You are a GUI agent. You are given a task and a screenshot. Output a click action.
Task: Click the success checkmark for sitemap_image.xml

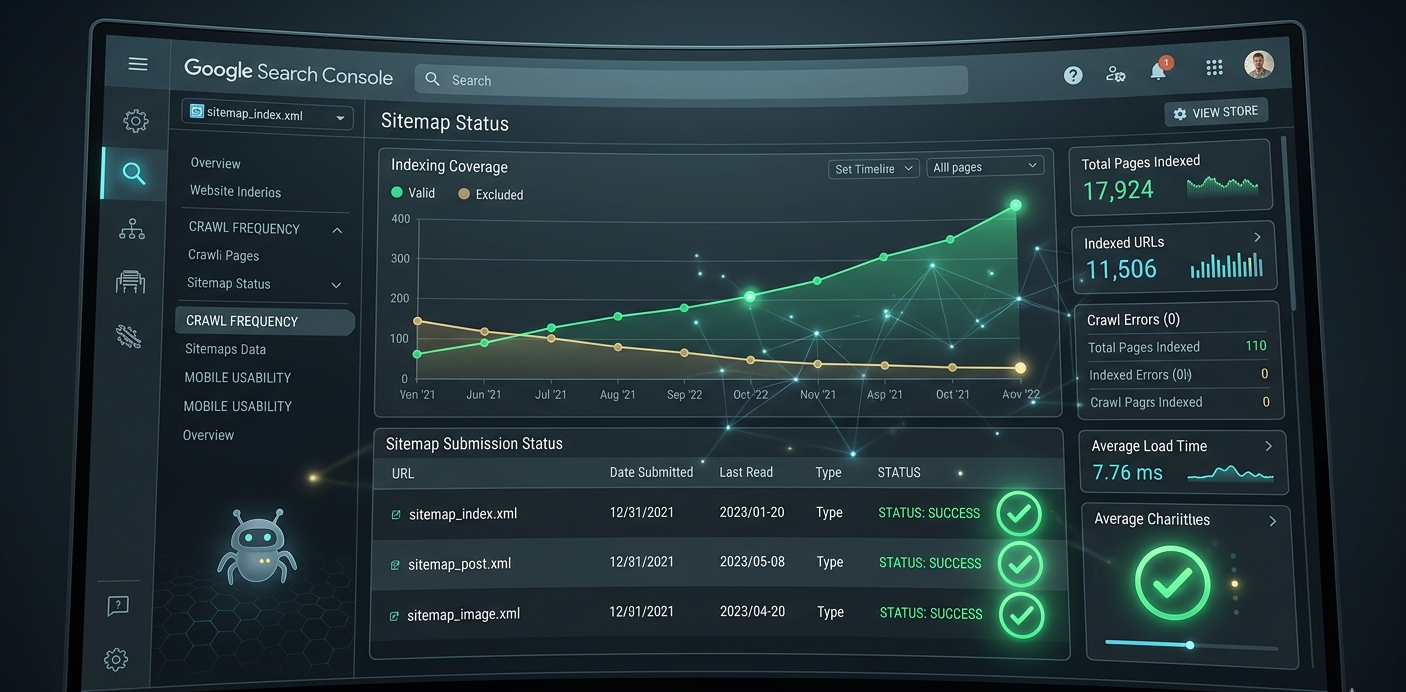(1021, 615)
